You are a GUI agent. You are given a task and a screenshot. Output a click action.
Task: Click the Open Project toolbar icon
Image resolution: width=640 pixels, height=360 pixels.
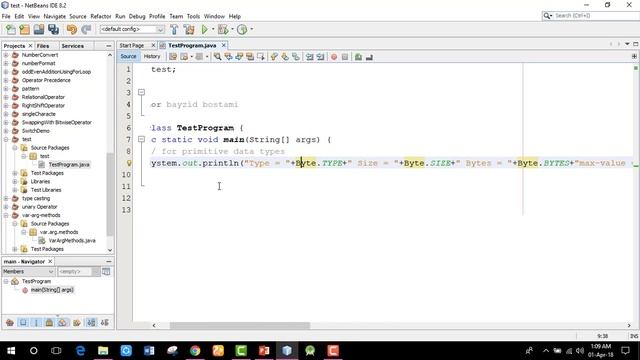[x=39, y=29]
